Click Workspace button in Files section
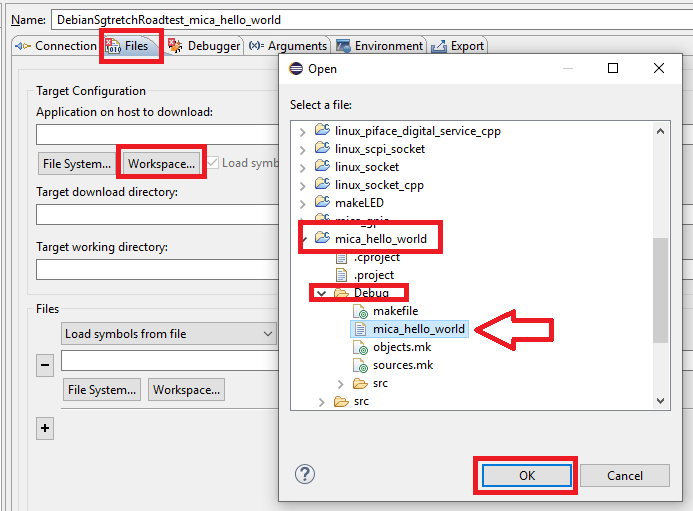 tap(187, 389)
